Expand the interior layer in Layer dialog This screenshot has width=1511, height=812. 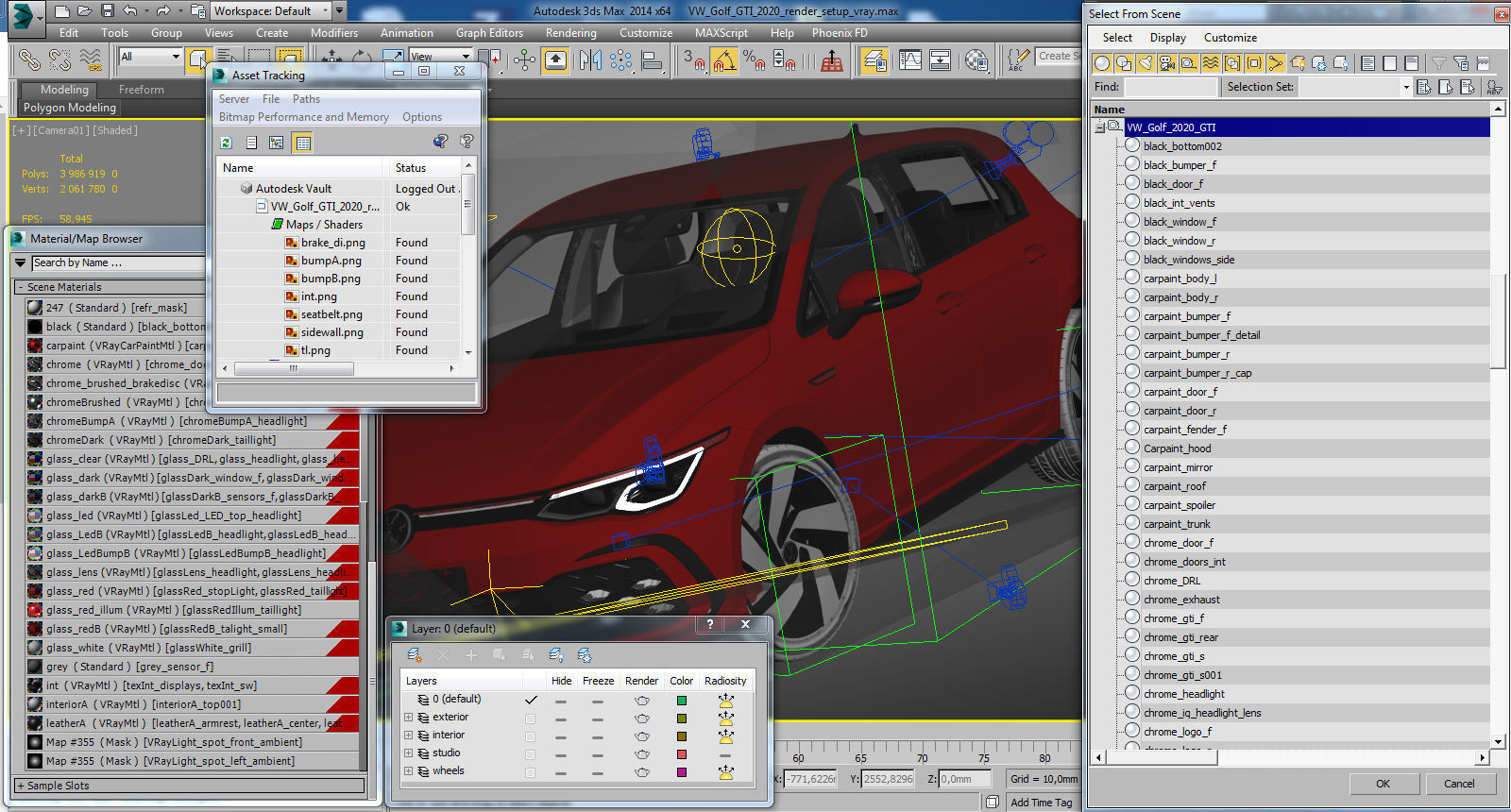click(409, 736)
